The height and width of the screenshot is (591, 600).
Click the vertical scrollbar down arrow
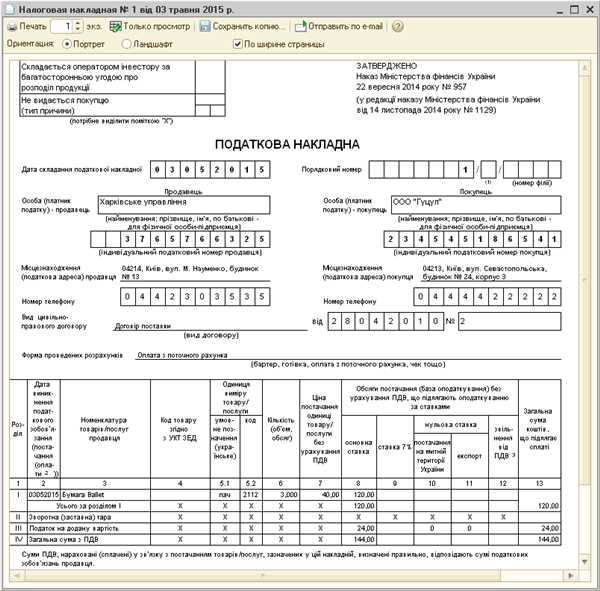584,562
